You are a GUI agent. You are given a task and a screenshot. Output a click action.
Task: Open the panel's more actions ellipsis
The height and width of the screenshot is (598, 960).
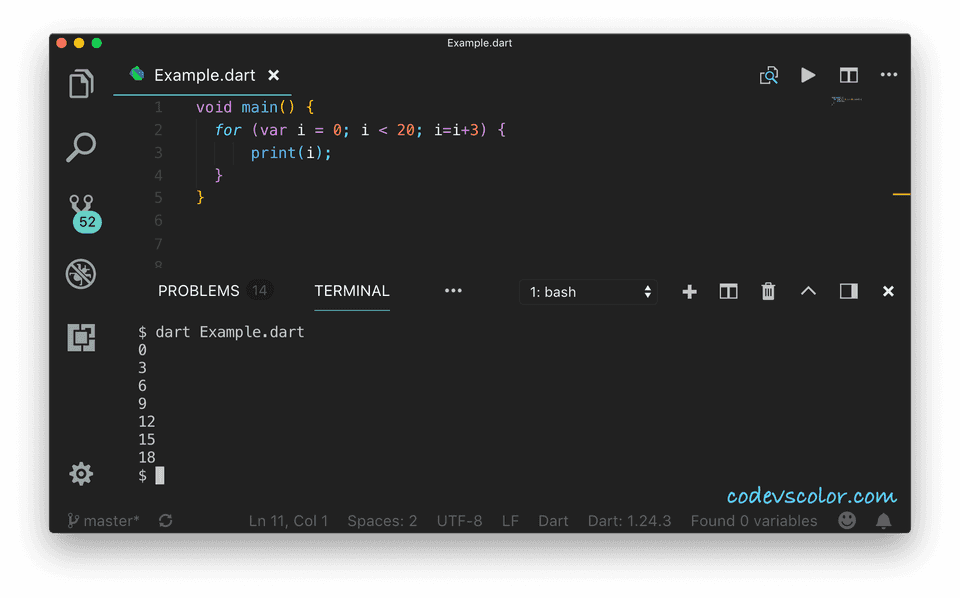(453, 291)
